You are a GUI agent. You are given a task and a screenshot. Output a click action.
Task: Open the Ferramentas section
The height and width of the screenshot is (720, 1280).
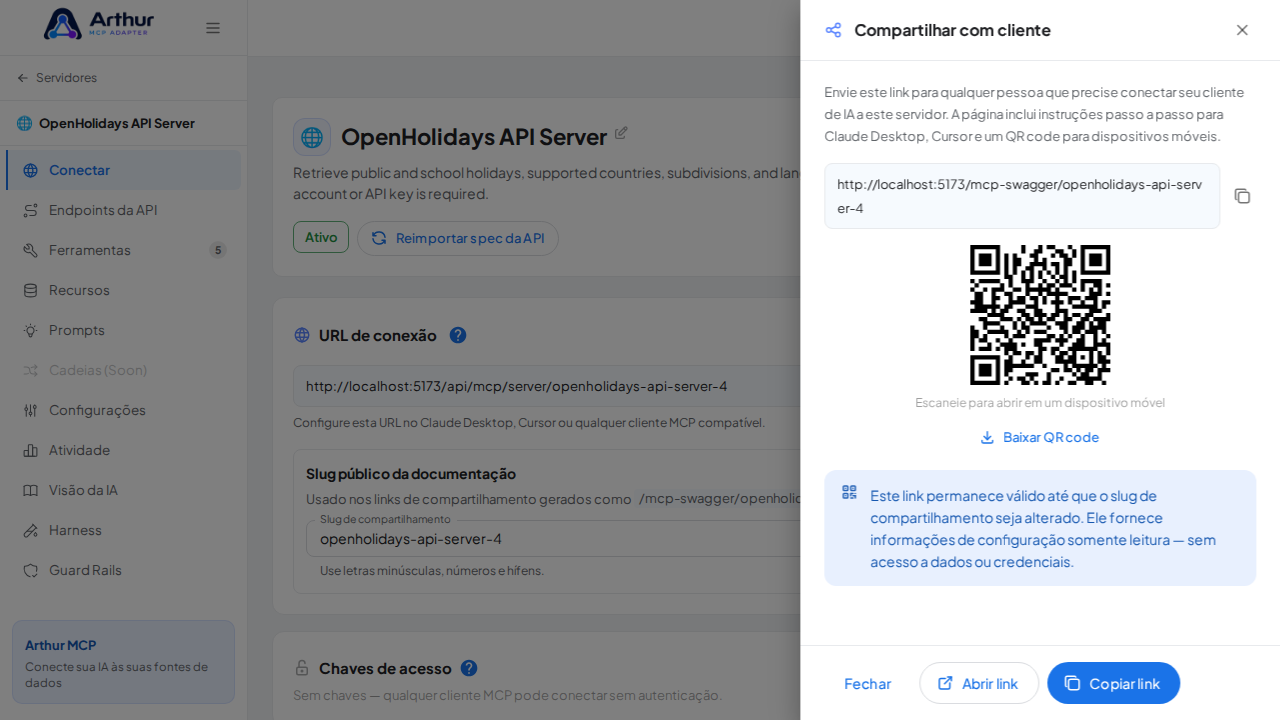[124, 250]
